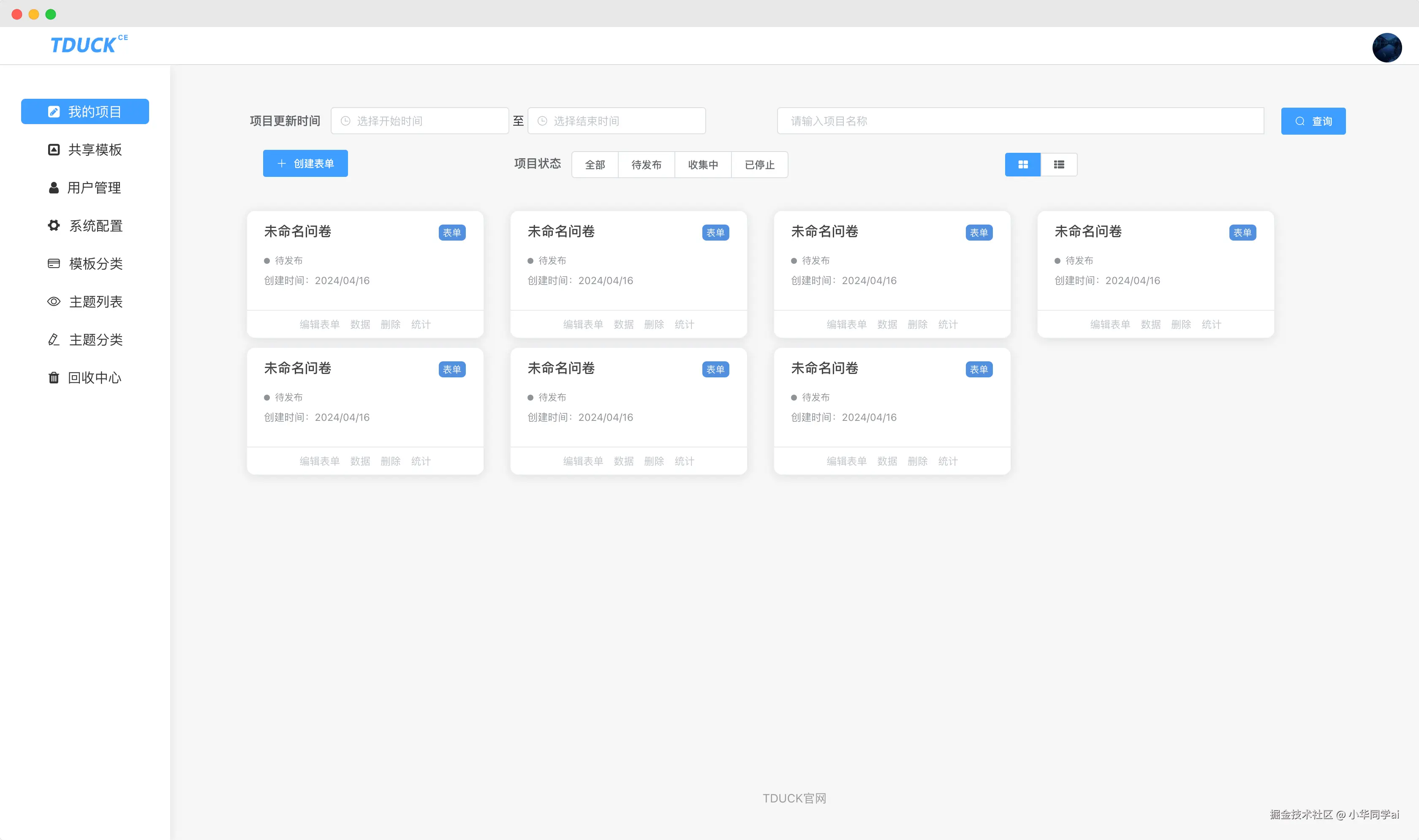The height and width of the screenshot is (840, 1419).
Task: Click 用户管理 person icon in sidebar
Action: [x=54, y=188]
